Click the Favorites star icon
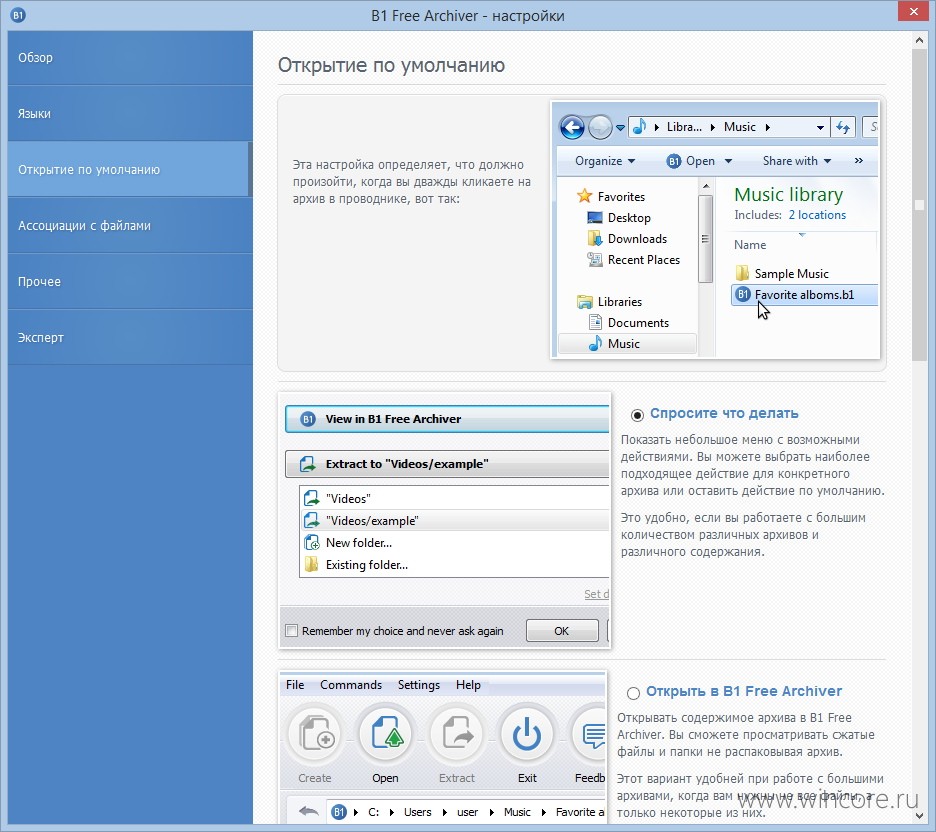Screen dimensions: 936x832 pos(584,196)
